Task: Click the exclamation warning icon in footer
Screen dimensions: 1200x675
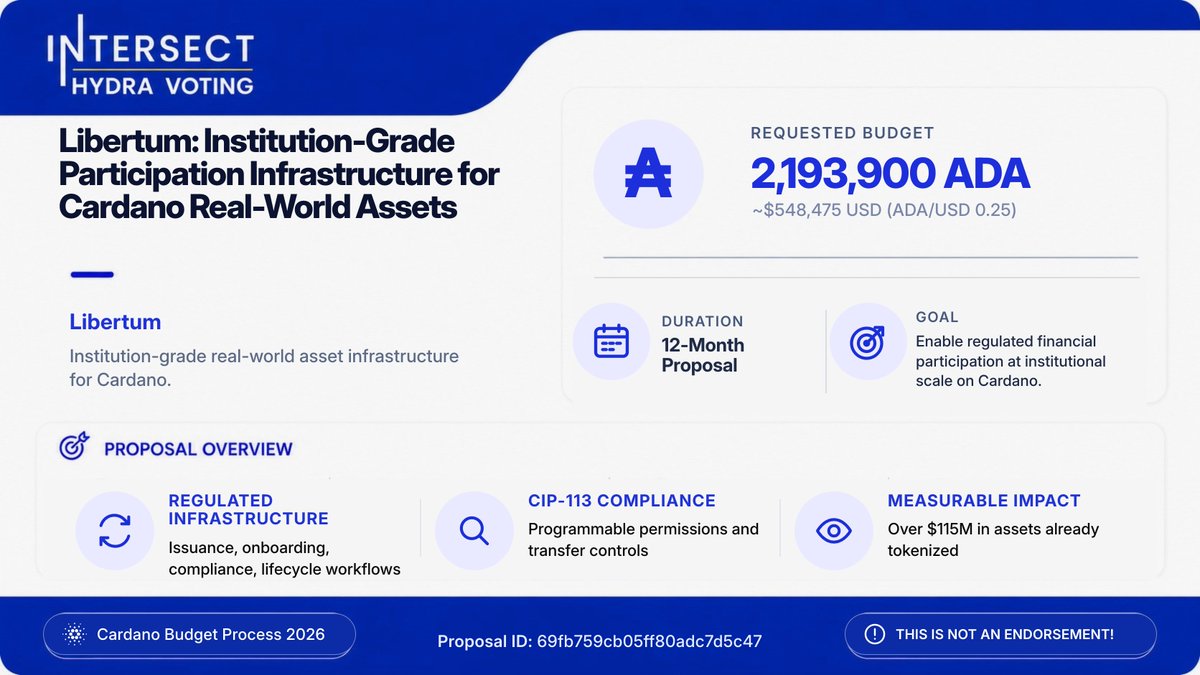Action: 874,635
